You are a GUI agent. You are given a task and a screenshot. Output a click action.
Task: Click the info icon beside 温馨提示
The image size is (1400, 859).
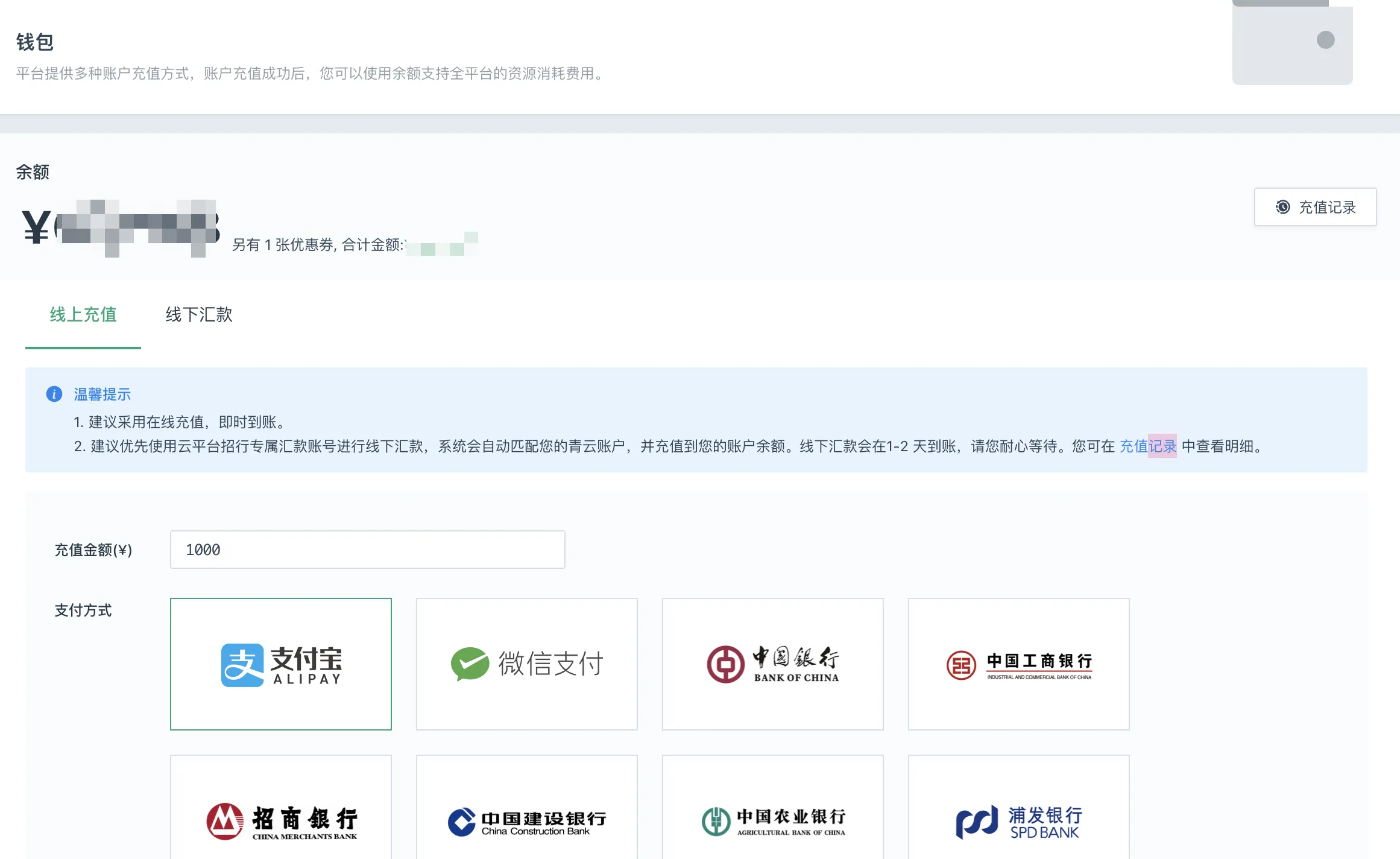[54, 394]
